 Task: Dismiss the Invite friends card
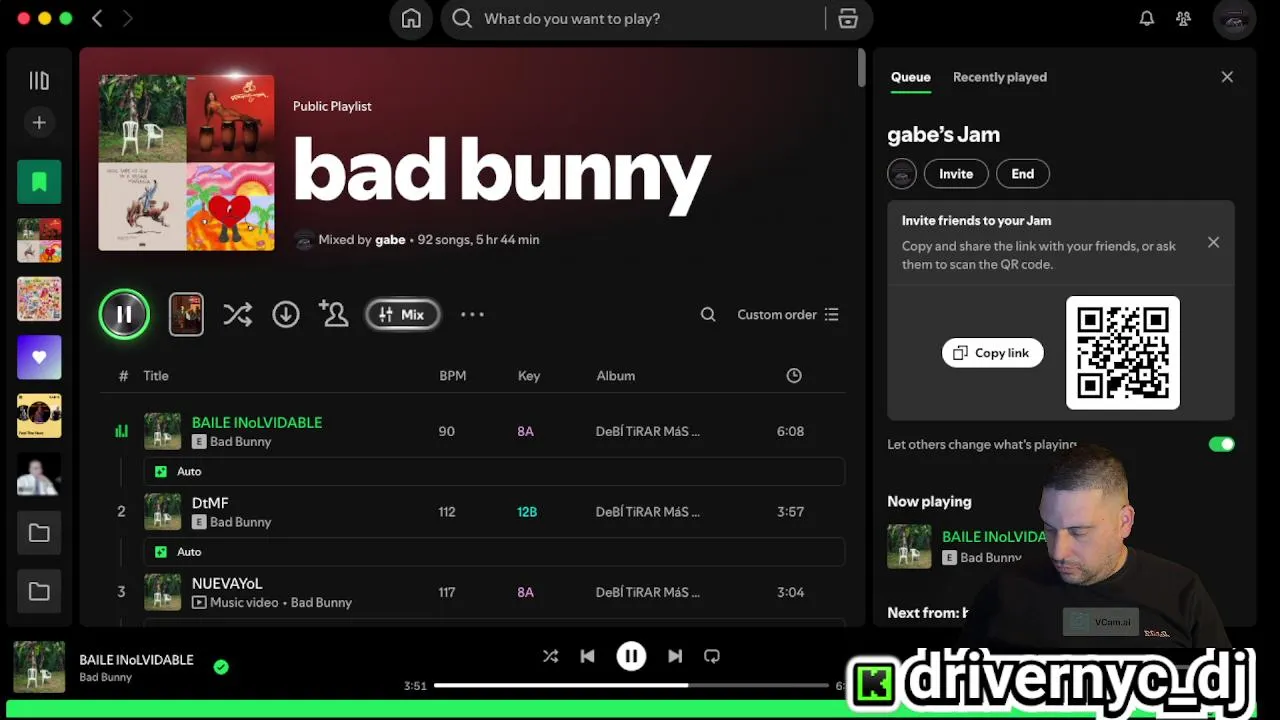[1213, 242]
